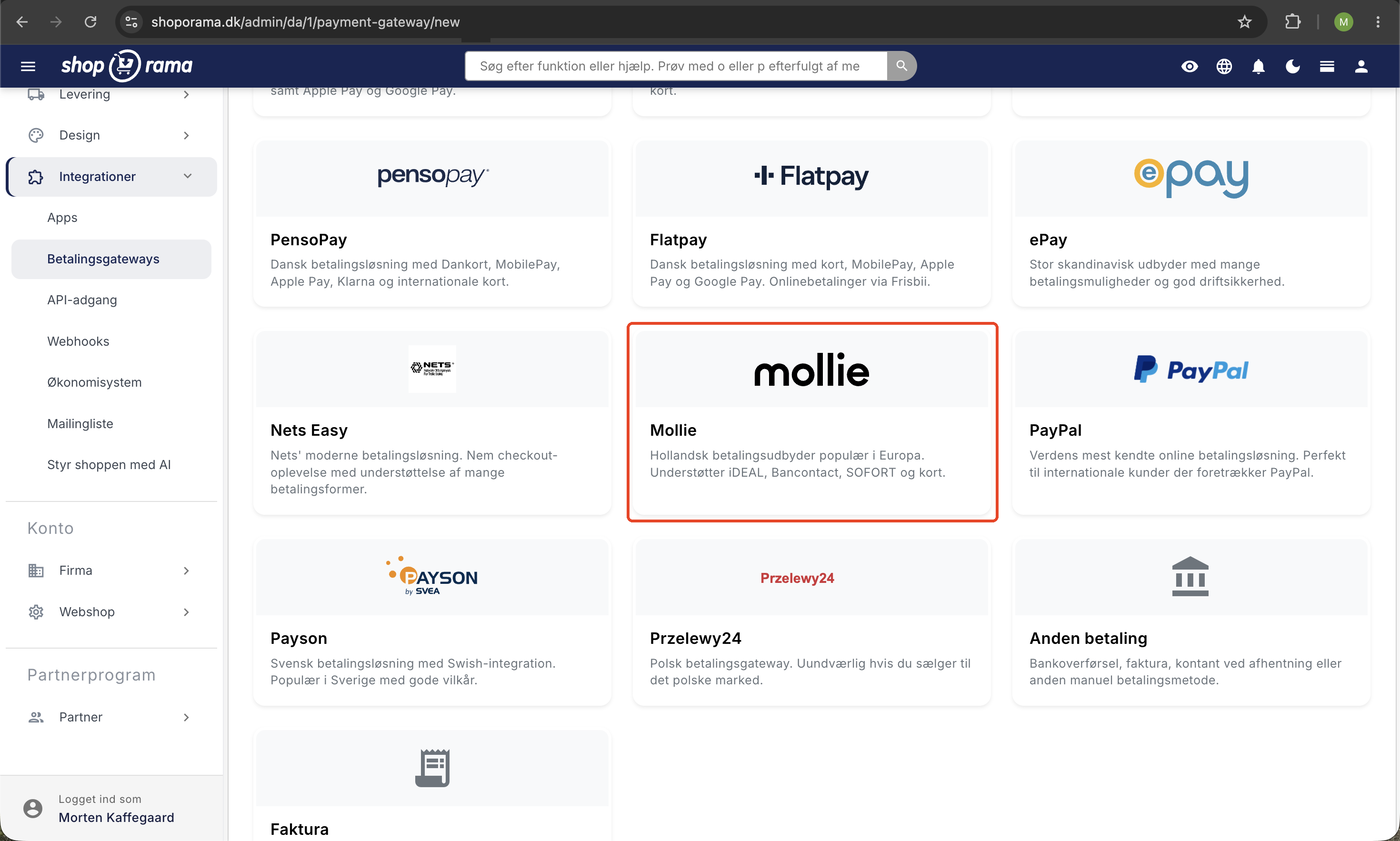Click the Payson title
The height and width of the screenshot is (841, 1400).
pyautogui.click(x=299, y=638)
